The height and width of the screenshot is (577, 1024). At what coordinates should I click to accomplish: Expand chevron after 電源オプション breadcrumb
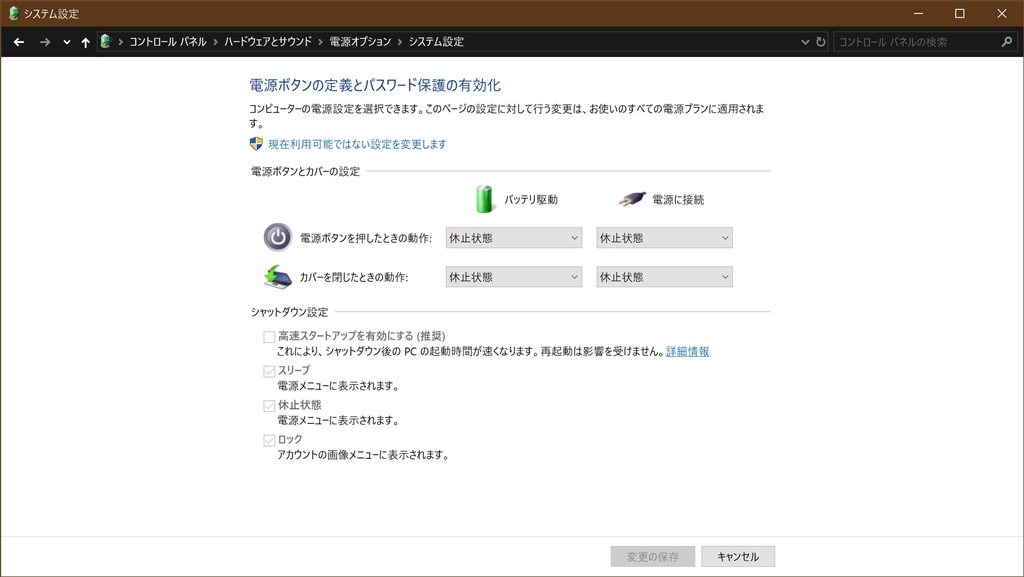pyautogui.click(x=400, y=42)
